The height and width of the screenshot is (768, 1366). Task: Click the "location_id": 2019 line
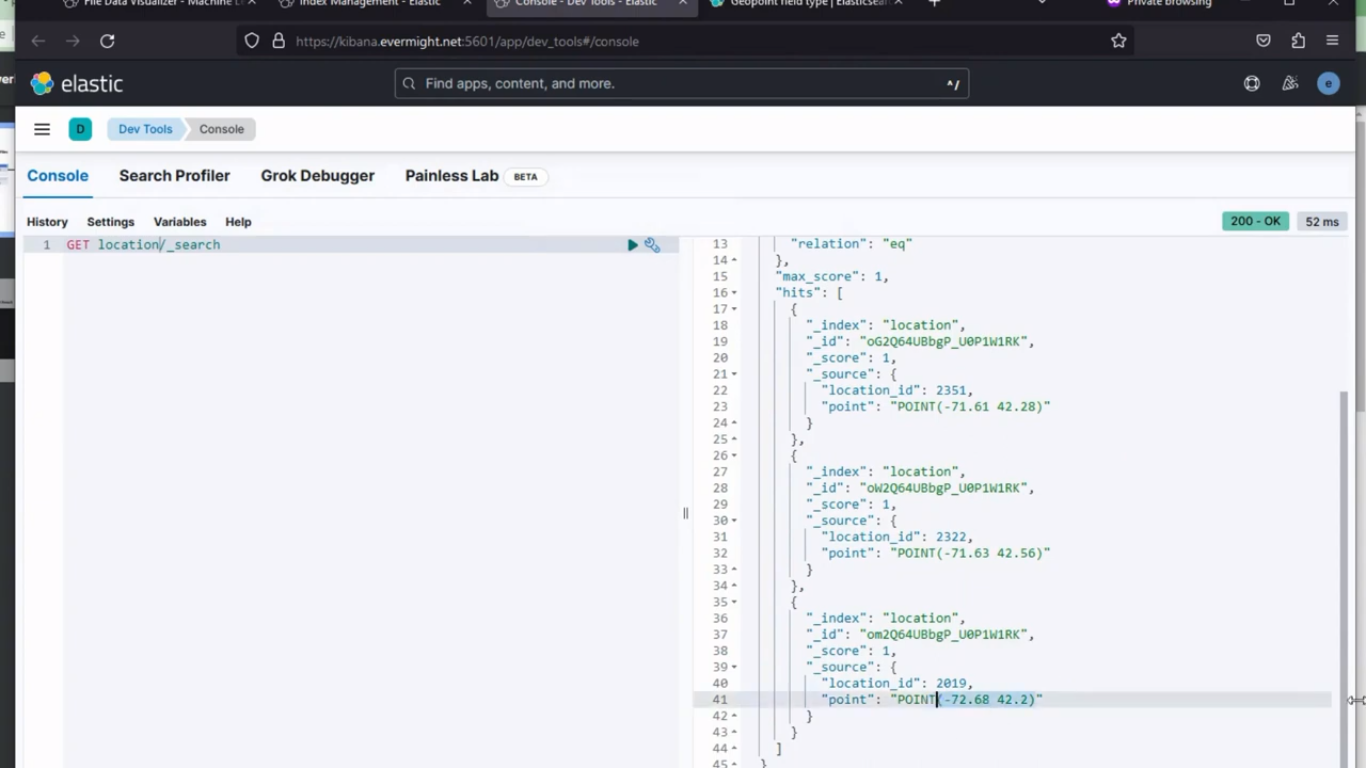897,684
